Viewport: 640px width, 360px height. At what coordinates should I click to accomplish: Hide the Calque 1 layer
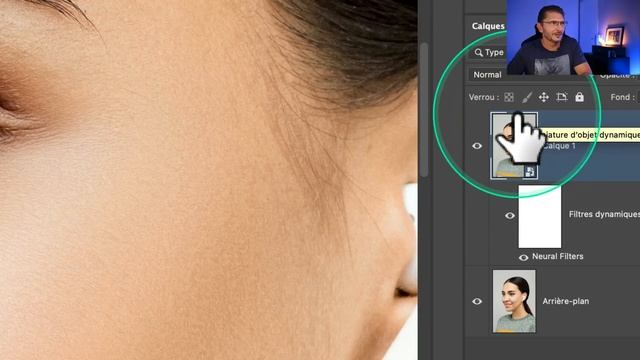[477, 146]
